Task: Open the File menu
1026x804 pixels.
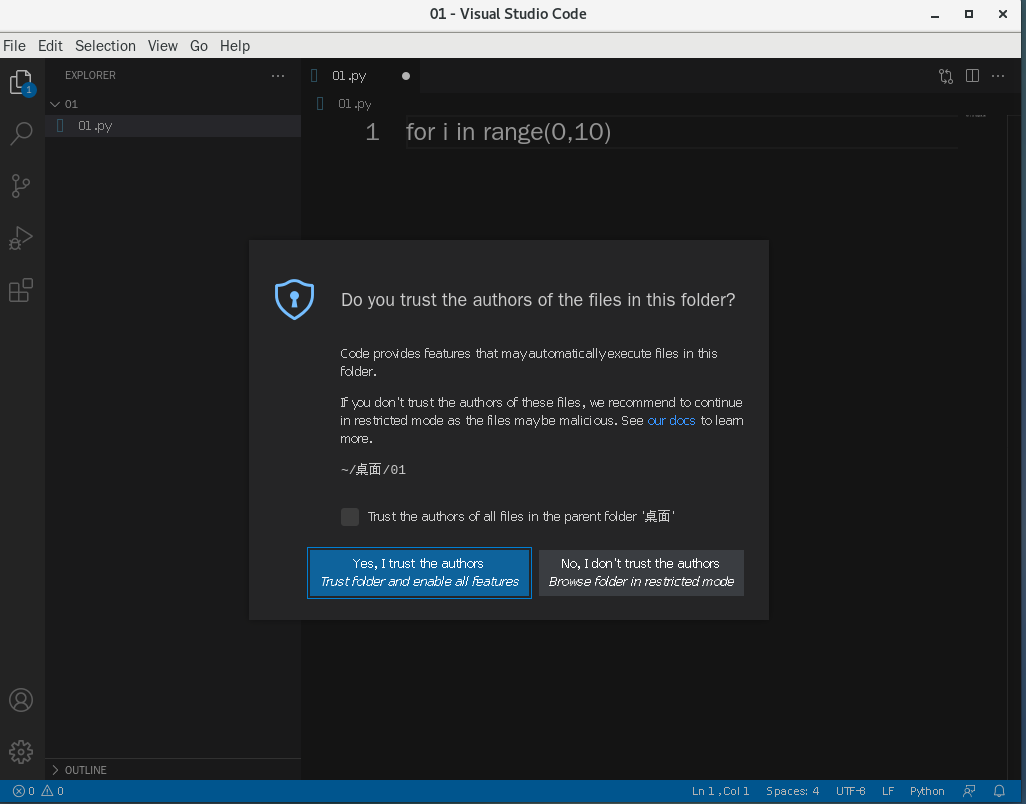Action: coord(15,46)
